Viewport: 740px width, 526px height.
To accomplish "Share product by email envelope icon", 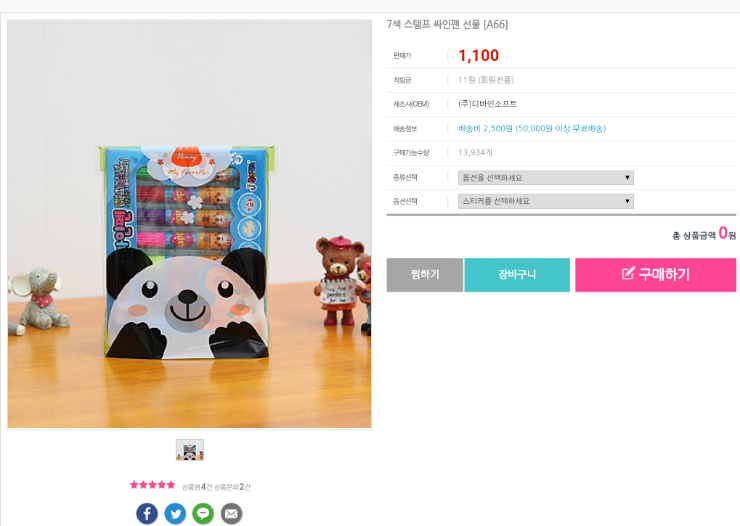I will pyautogui.click(x=231, y=513).
